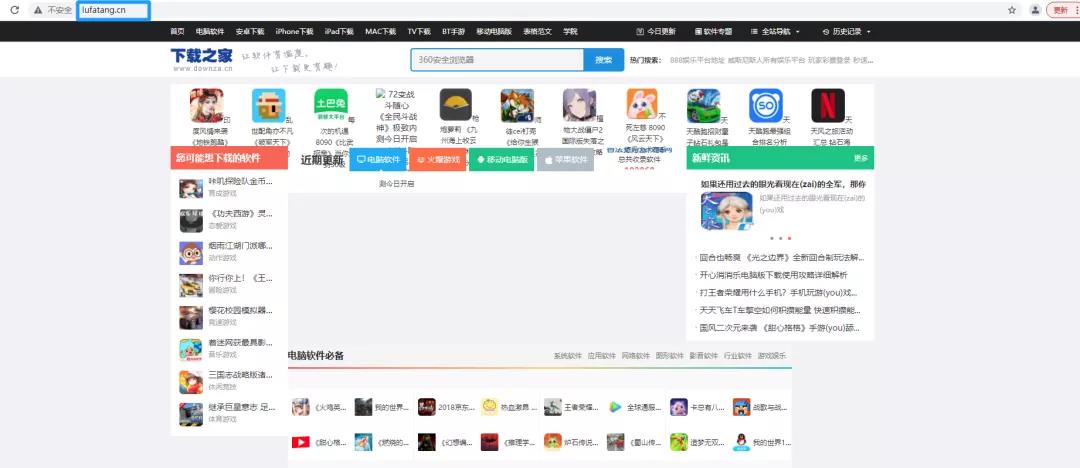Open the iPhone下载 nav item
This screenshot has height=468, width=1080.
click(294, 32)
